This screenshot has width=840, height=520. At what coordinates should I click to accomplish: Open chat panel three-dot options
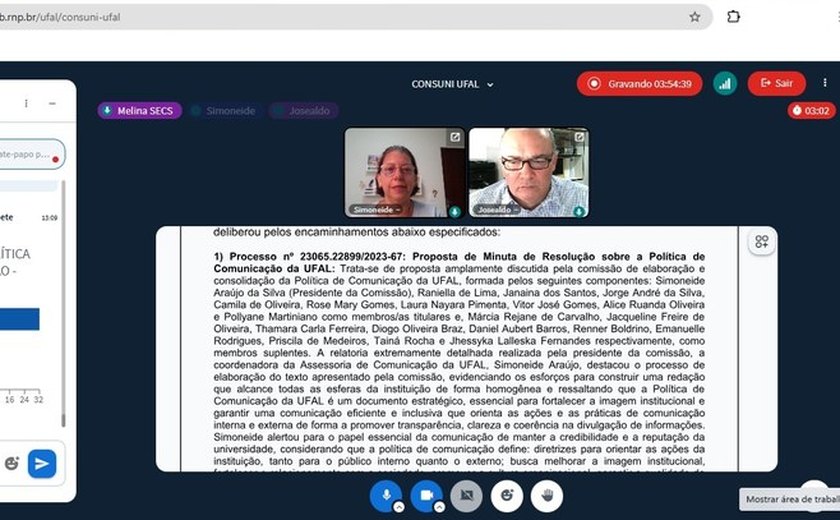point(26,103)
